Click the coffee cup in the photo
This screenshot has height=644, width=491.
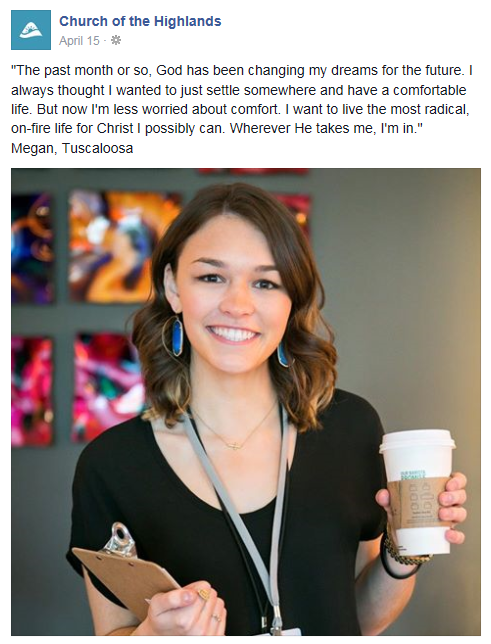click(x=418, y=491)
